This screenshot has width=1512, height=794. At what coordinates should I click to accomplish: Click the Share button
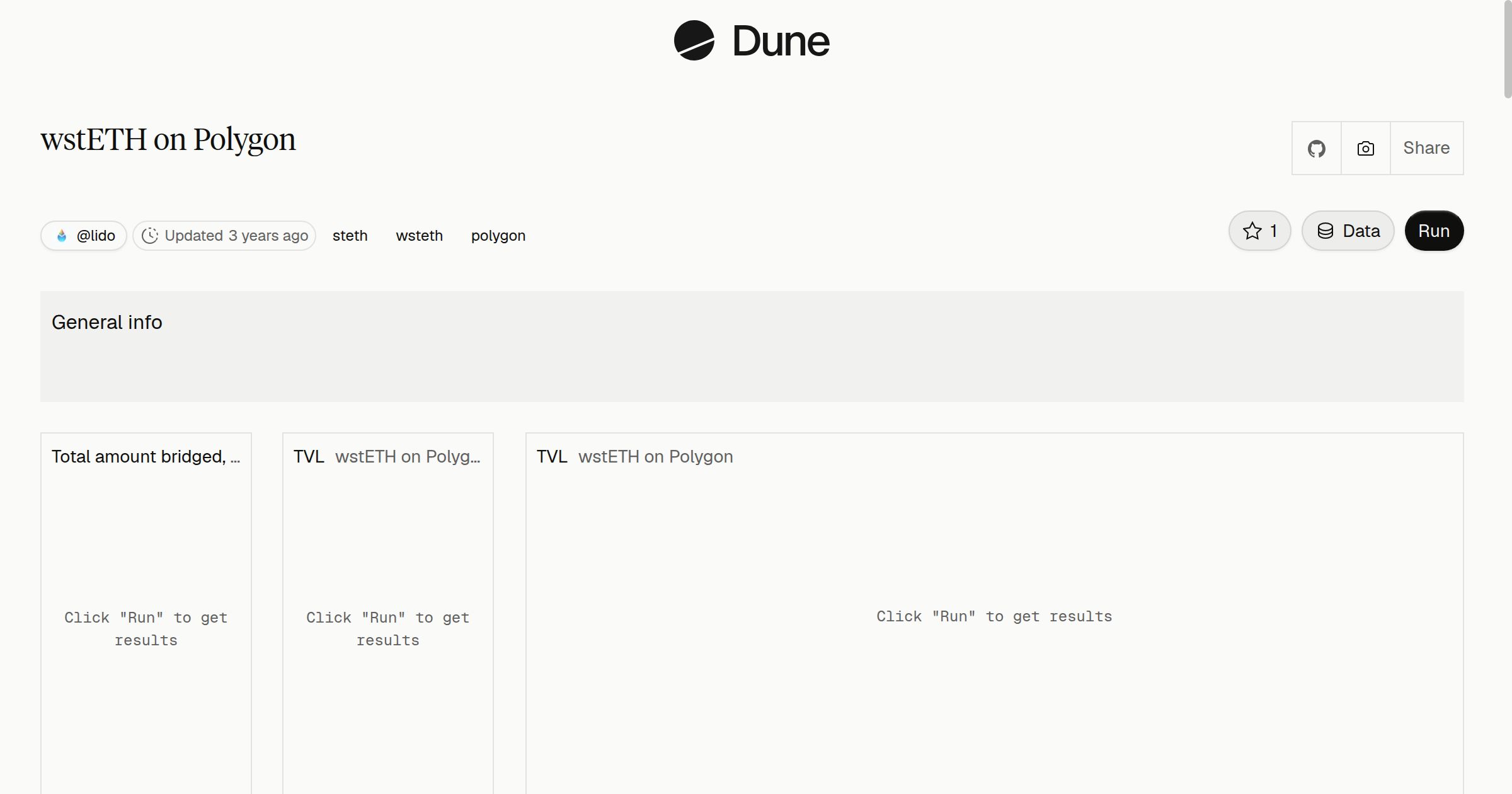(1427, 148)
